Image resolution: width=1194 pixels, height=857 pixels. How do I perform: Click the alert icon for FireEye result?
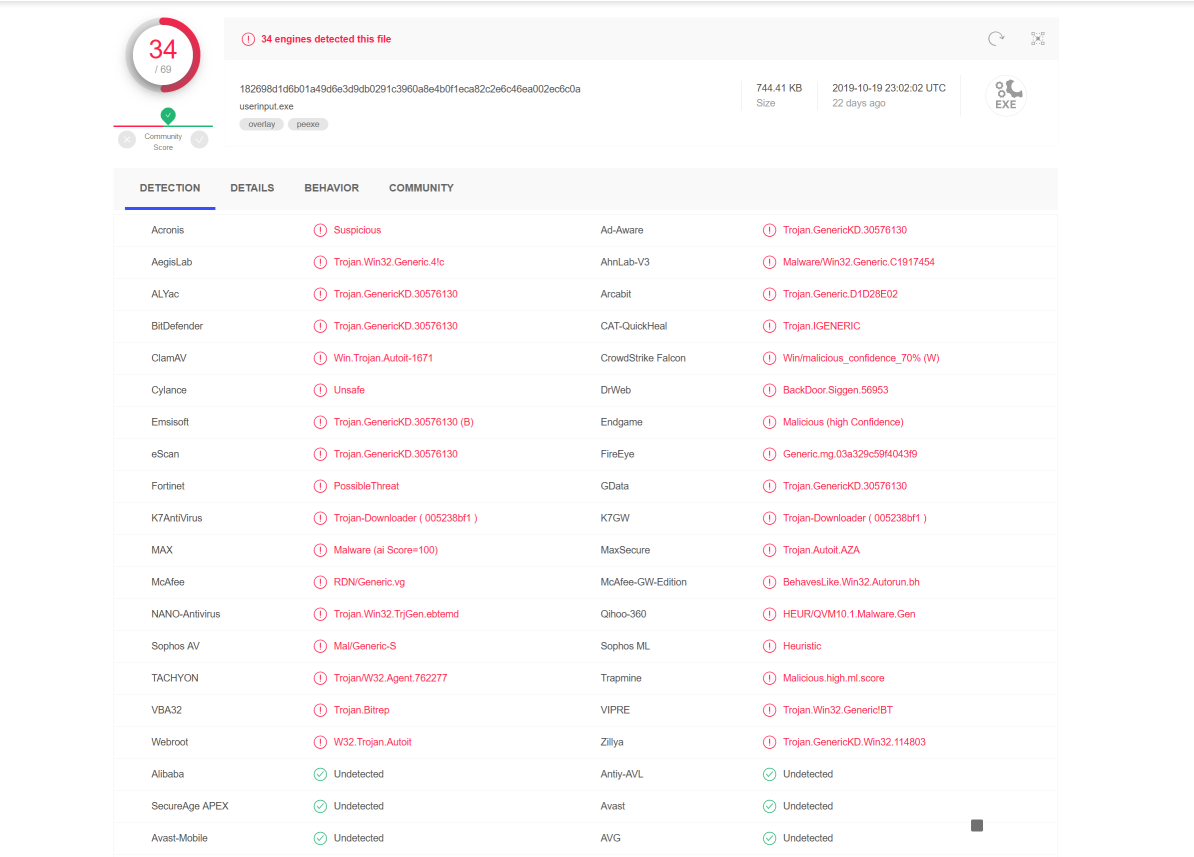pyautogui.click(x=769, y=454)
